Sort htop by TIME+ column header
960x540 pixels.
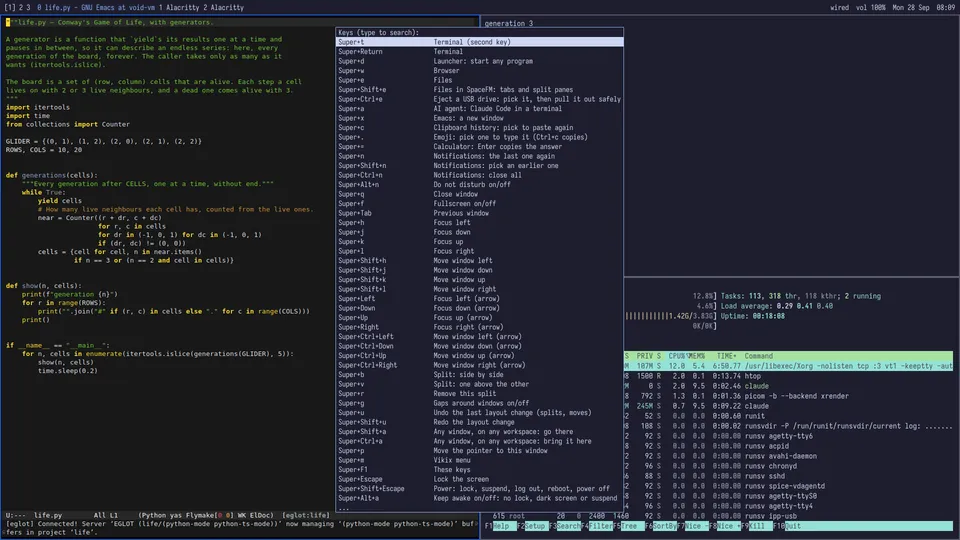726,356
